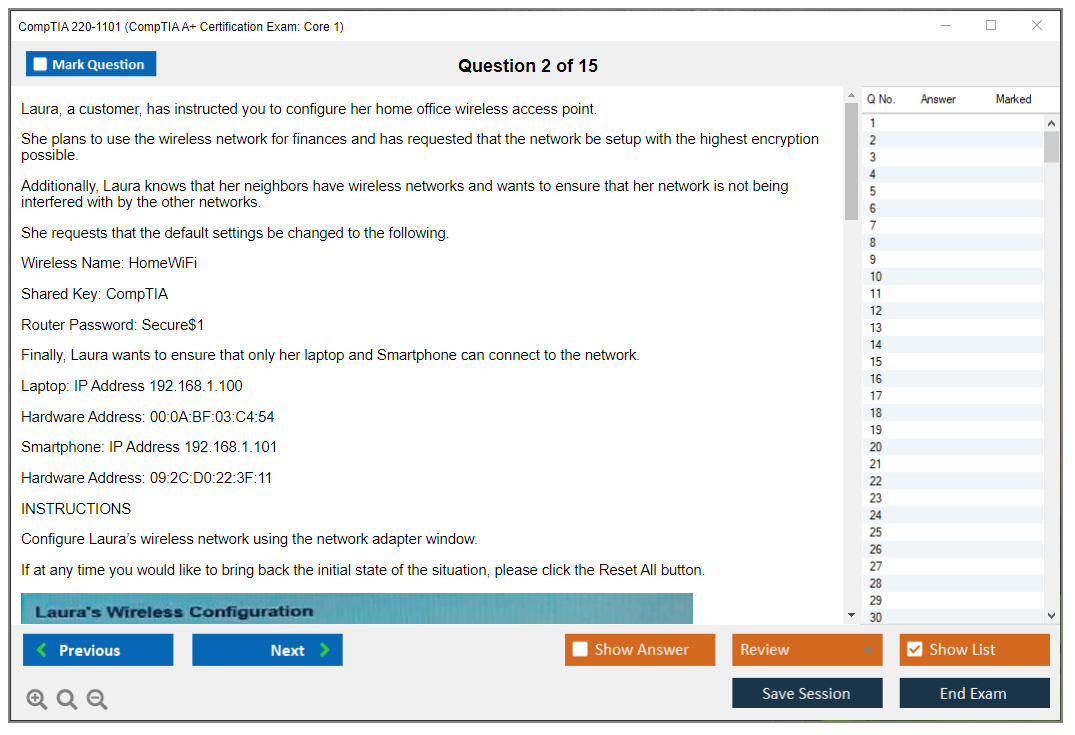Click question list scroll up arrow
Image resolution: width=1075 pixels, height=735 pixels.
point(1051,123)
